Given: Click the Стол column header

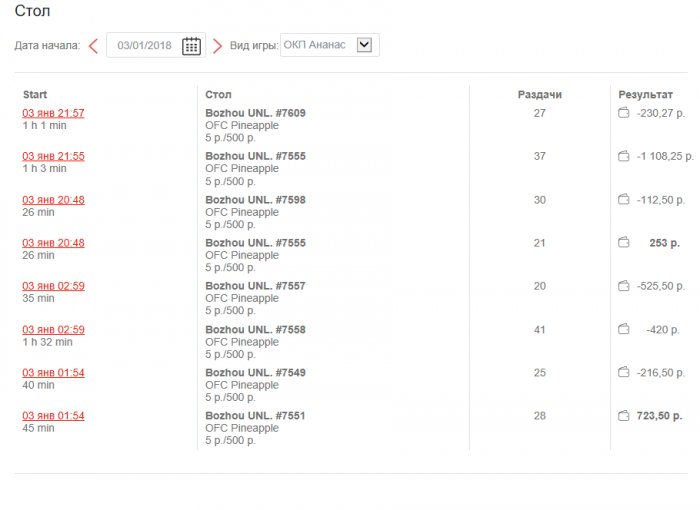Looking at the screenshot, I should pyautogui.click(x=218, y=95).
